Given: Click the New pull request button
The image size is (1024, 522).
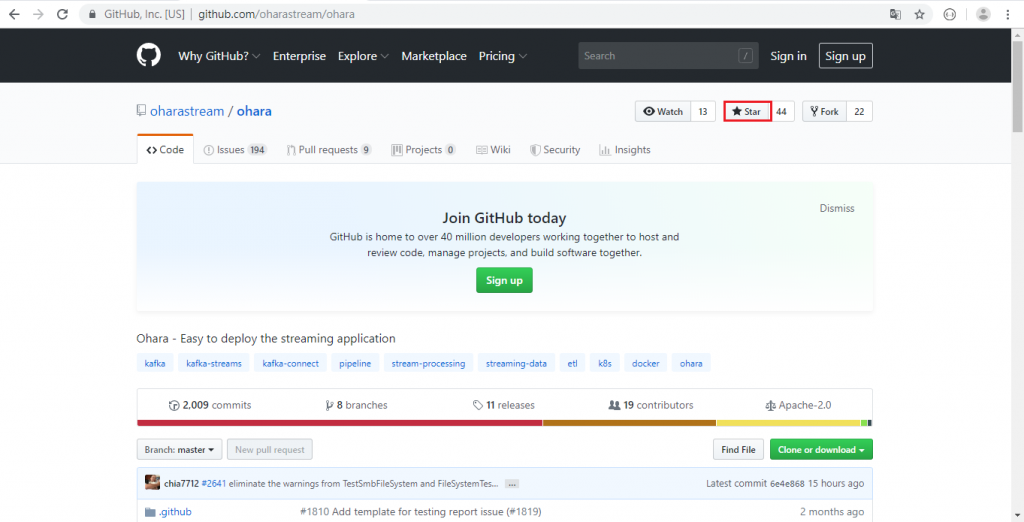Looking at the screenshot, I should coord(270,449).
